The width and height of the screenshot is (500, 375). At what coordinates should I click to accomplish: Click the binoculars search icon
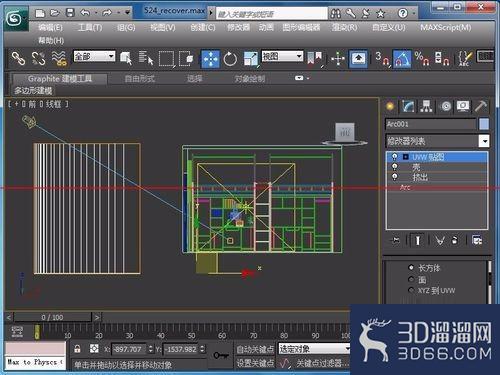pos(336,14)
